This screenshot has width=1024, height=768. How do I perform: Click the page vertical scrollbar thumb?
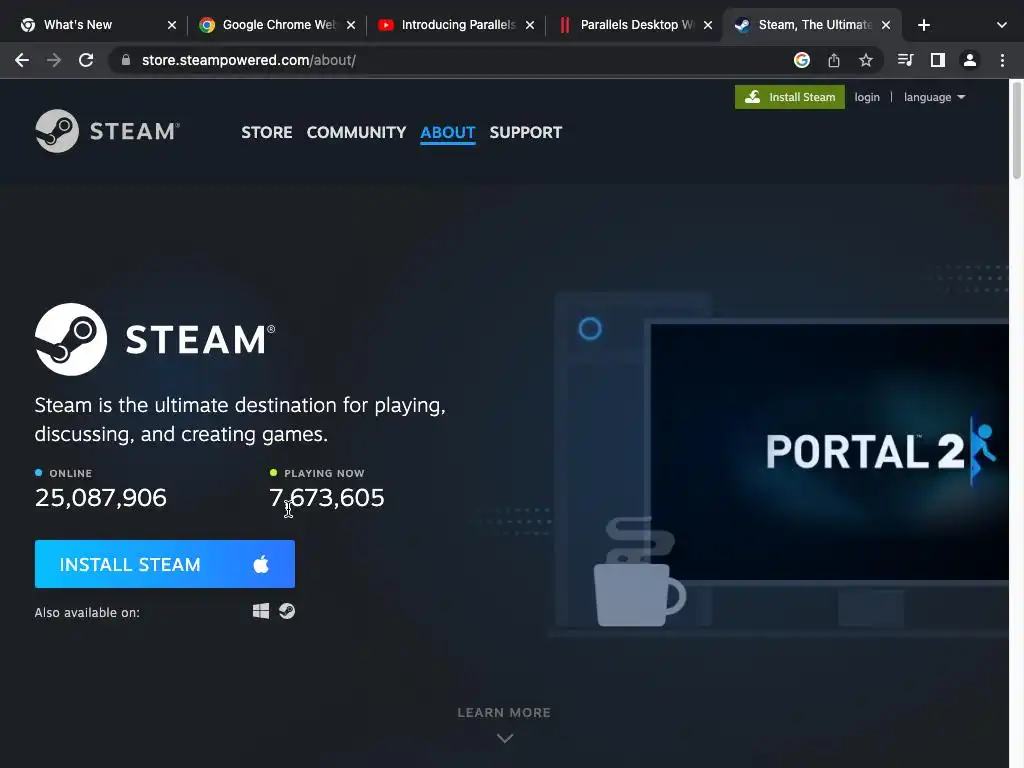(1016, 129)
